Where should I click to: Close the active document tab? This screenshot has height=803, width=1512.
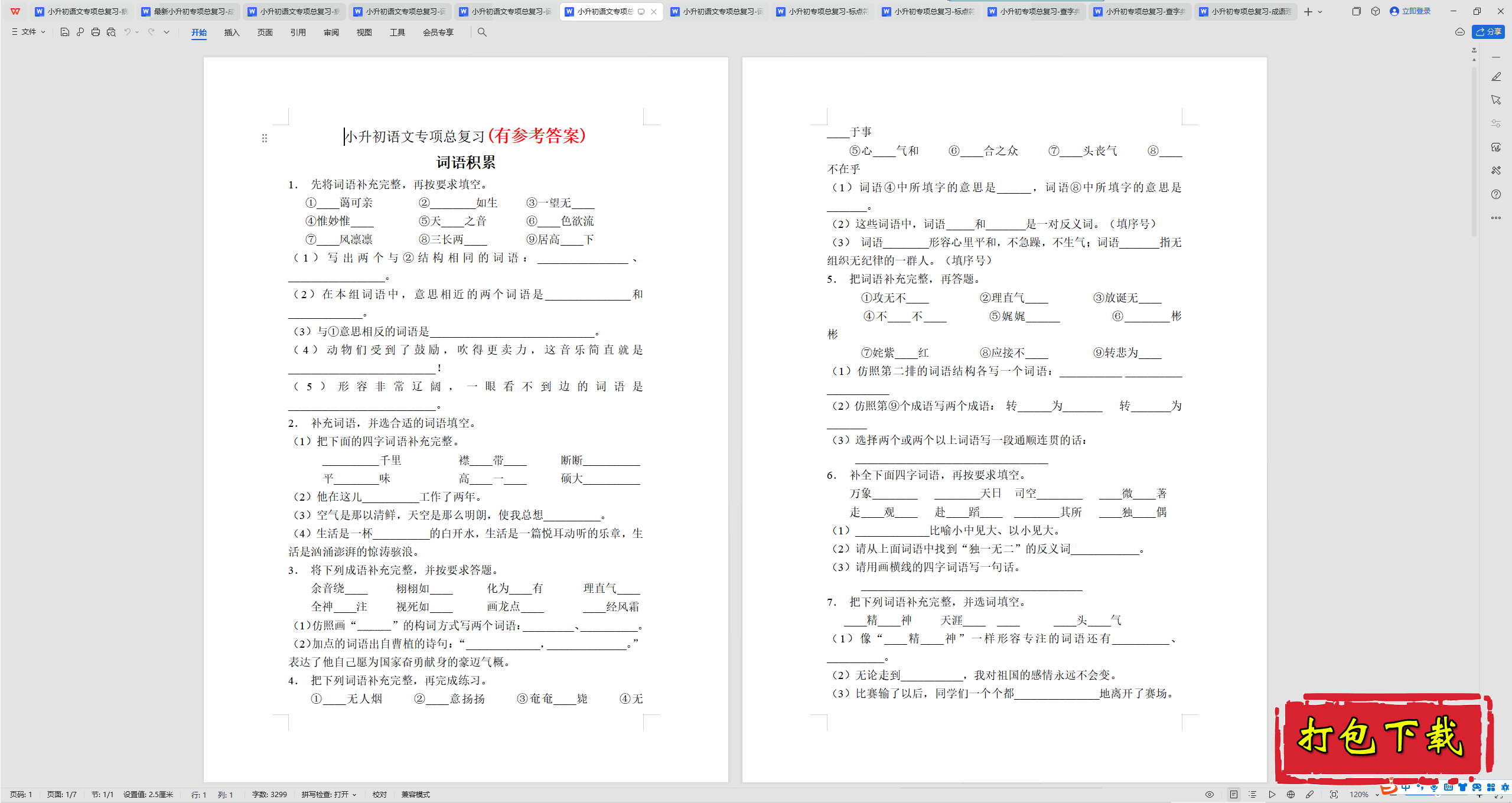click(x=654, y=11)
